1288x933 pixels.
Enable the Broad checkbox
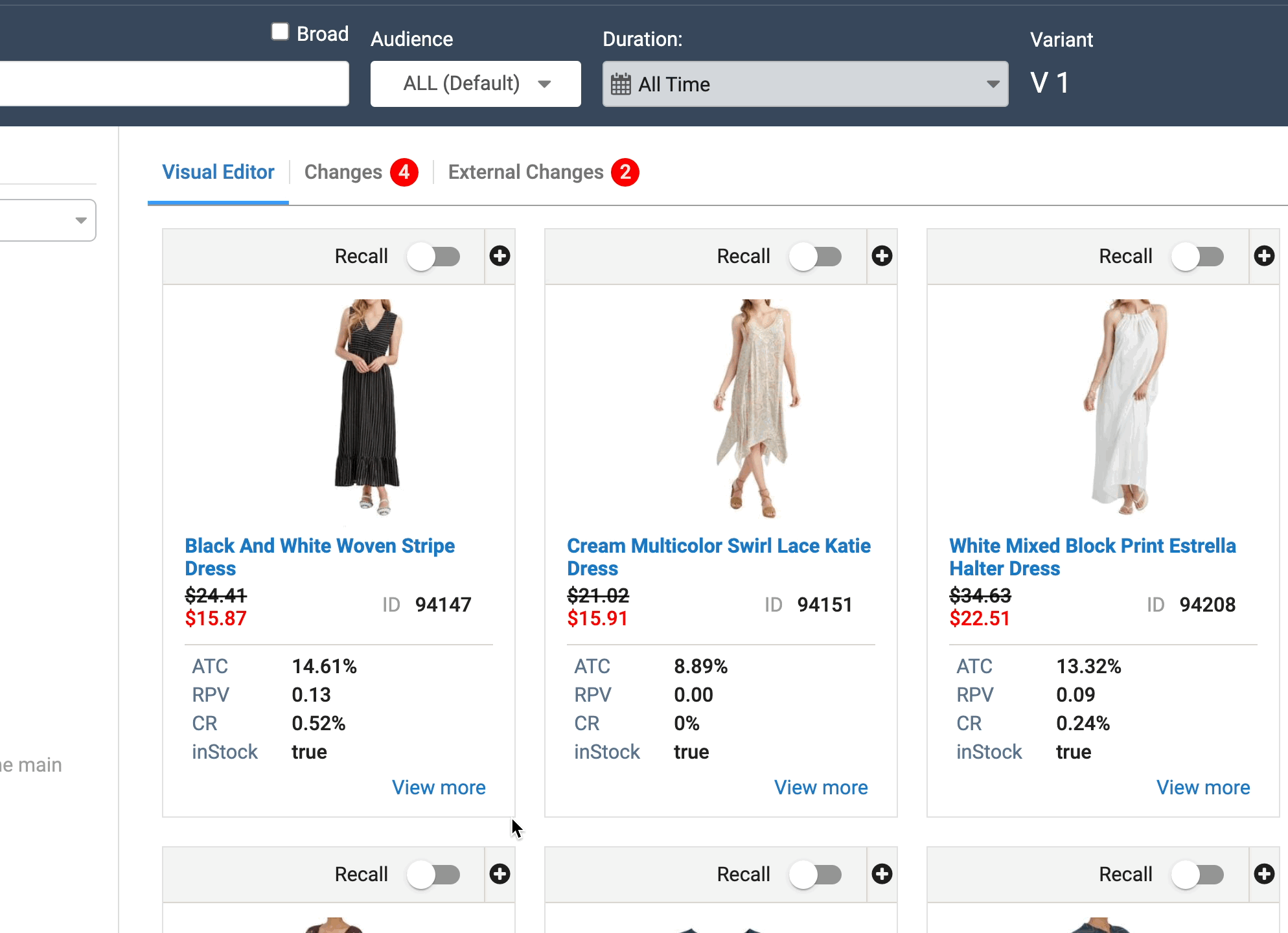pyautogui.click(x=280, y=32)
